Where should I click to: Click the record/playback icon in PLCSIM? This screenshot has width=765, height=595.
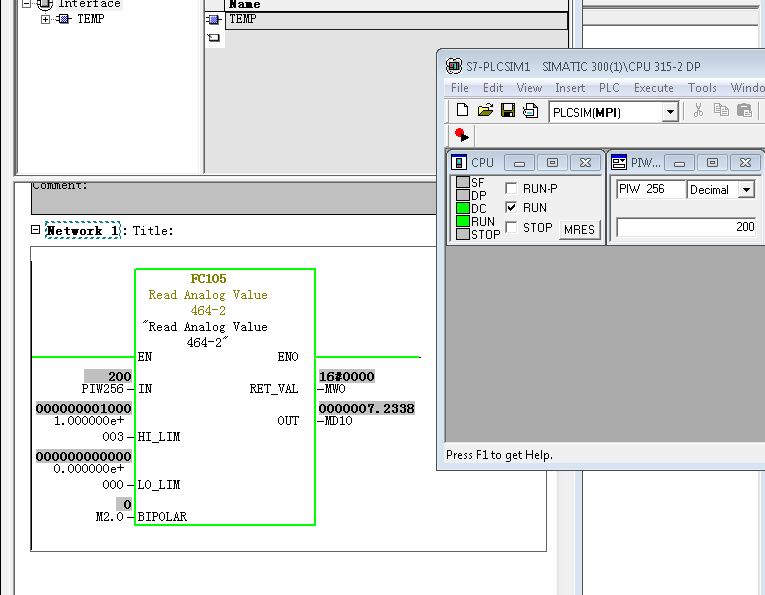(x=460, y=134)
